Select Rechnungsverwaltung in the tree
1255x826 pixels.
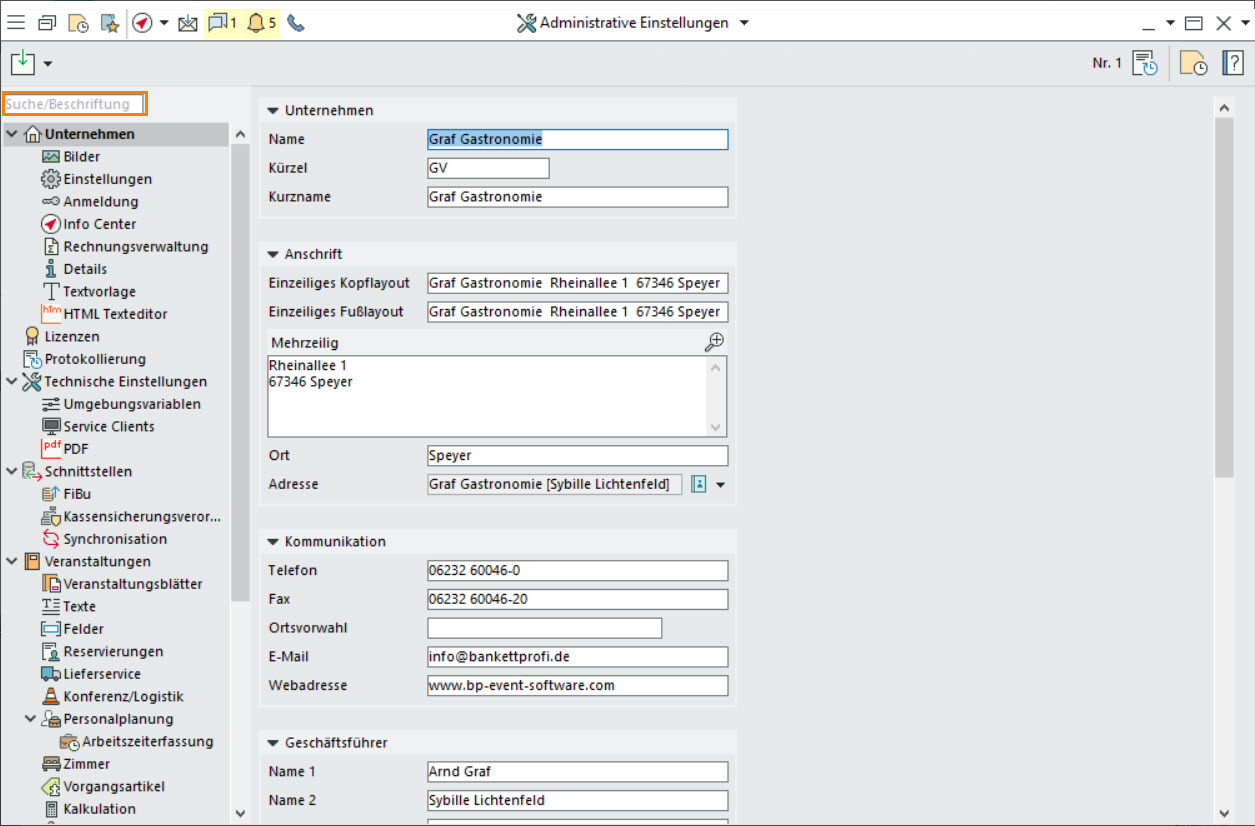click(135, 246)
